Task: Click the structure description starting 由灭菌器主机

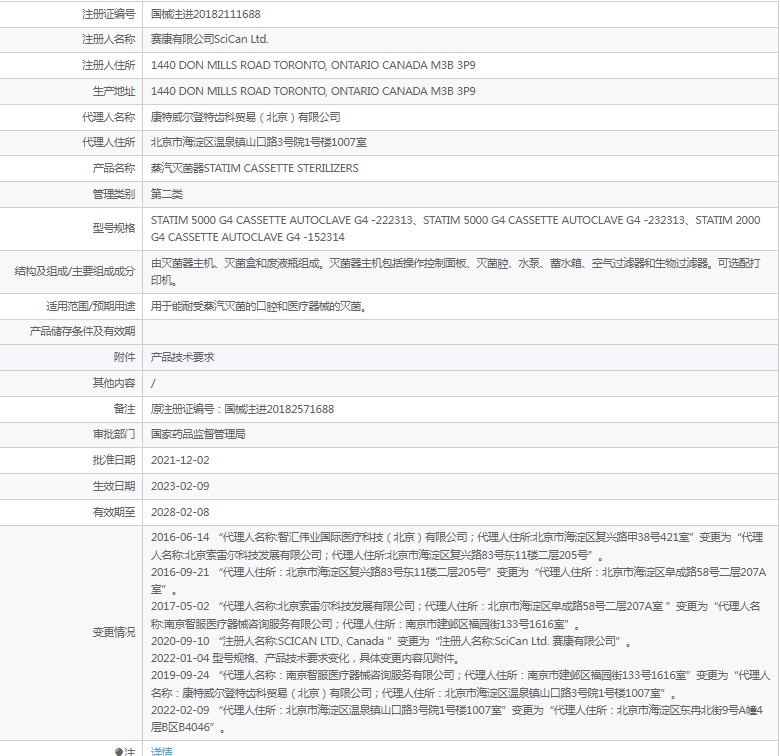Action: click(456, 272)
